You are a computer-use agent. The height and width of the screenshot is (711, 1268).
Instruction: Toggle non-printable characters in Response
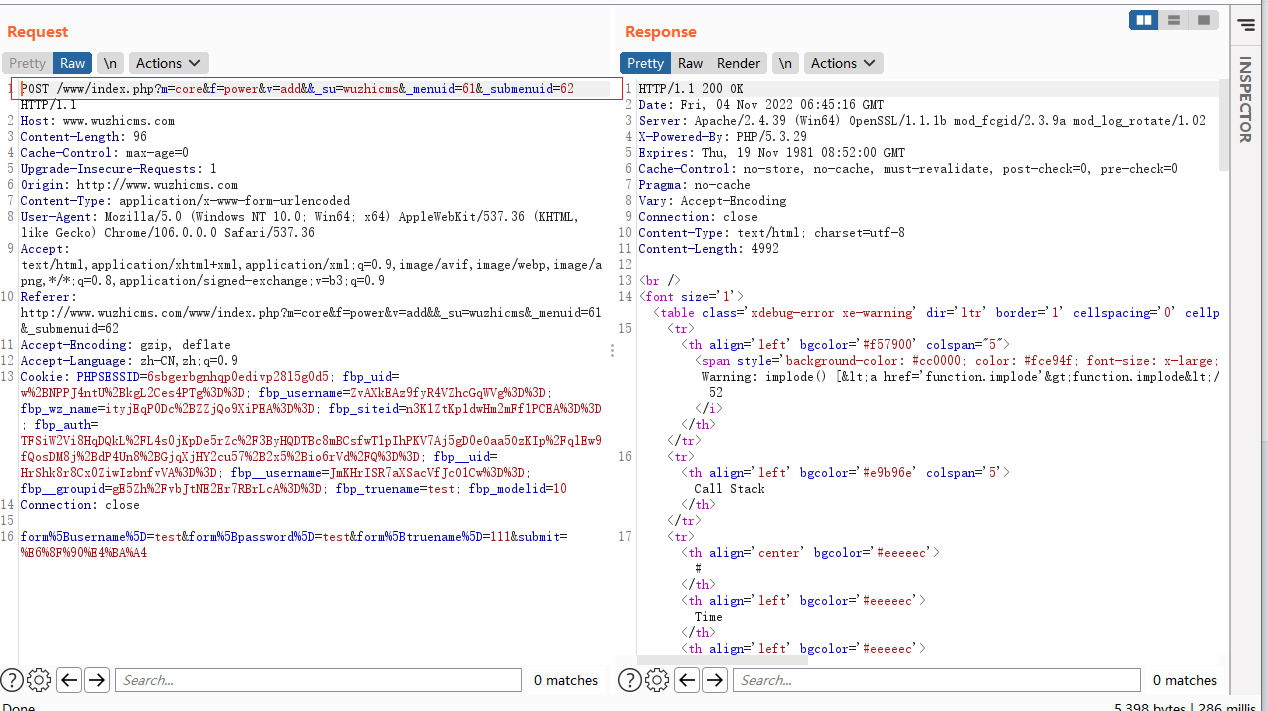coord(785,63)
